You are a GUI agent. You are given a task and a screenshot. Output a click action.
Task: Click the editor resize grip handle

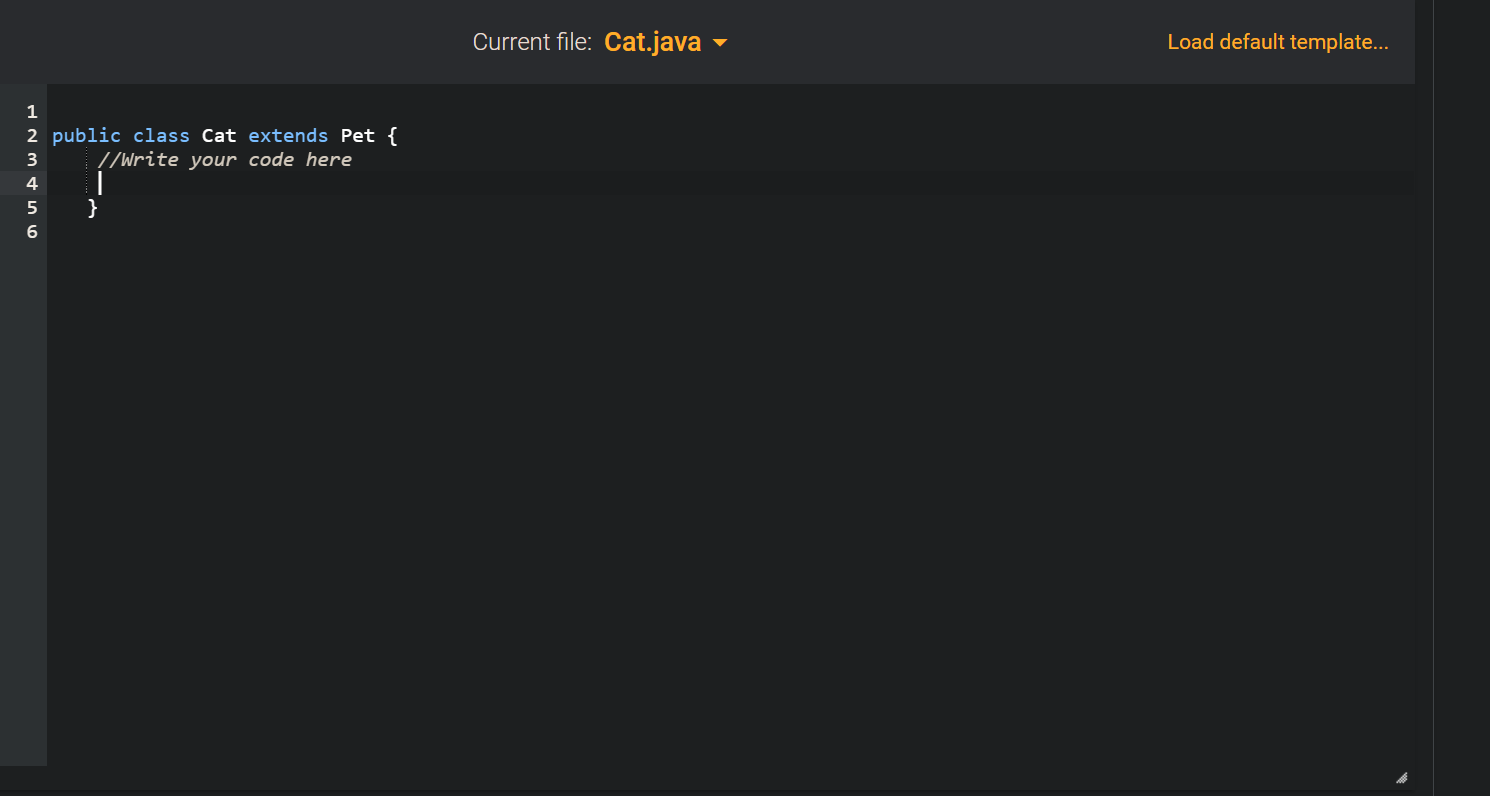point(1401,778)
